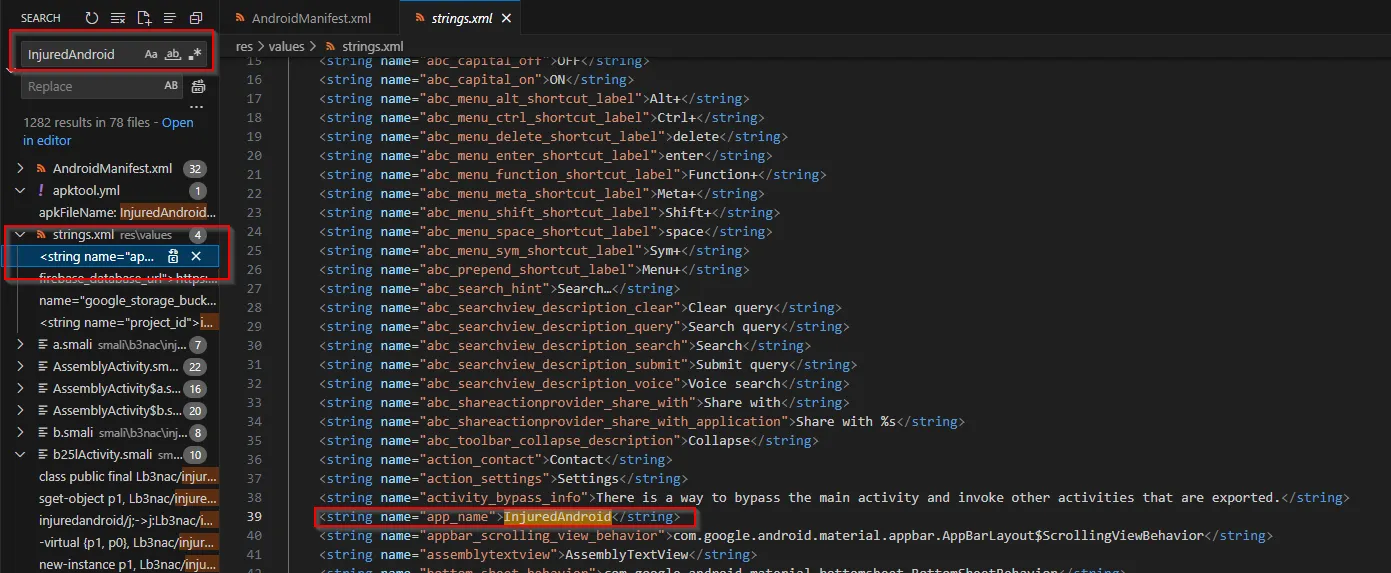Close the strings.xml editor tab
1391x573 pixels.
[x=506, y=18]
